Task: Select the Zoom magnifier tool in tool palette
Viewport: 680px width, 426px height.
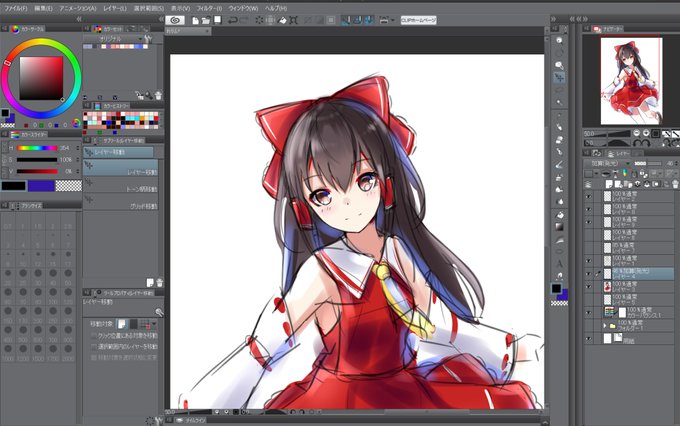Action: tap(559, 40)
